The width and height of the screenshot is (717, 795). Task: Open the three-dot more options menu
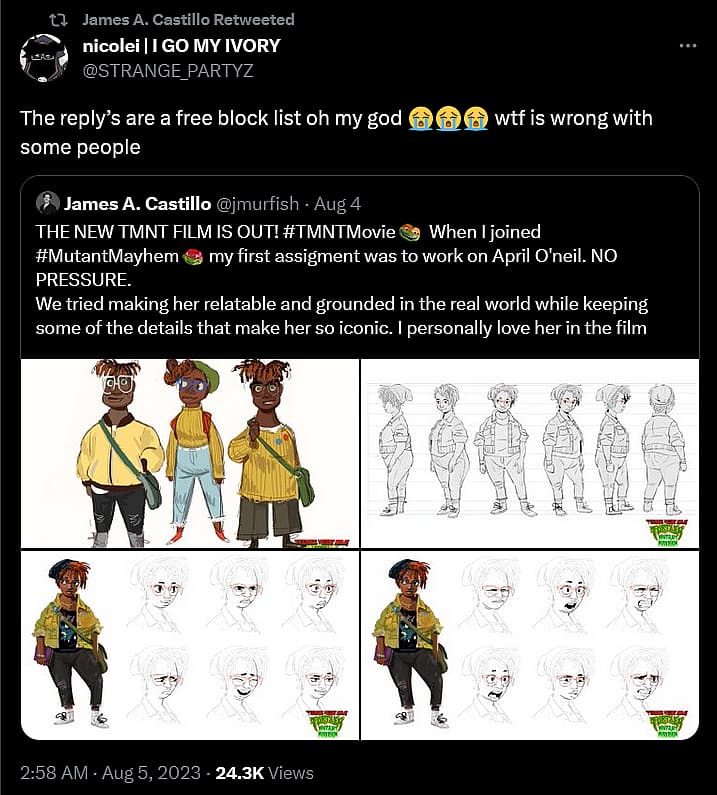(688, 46)
